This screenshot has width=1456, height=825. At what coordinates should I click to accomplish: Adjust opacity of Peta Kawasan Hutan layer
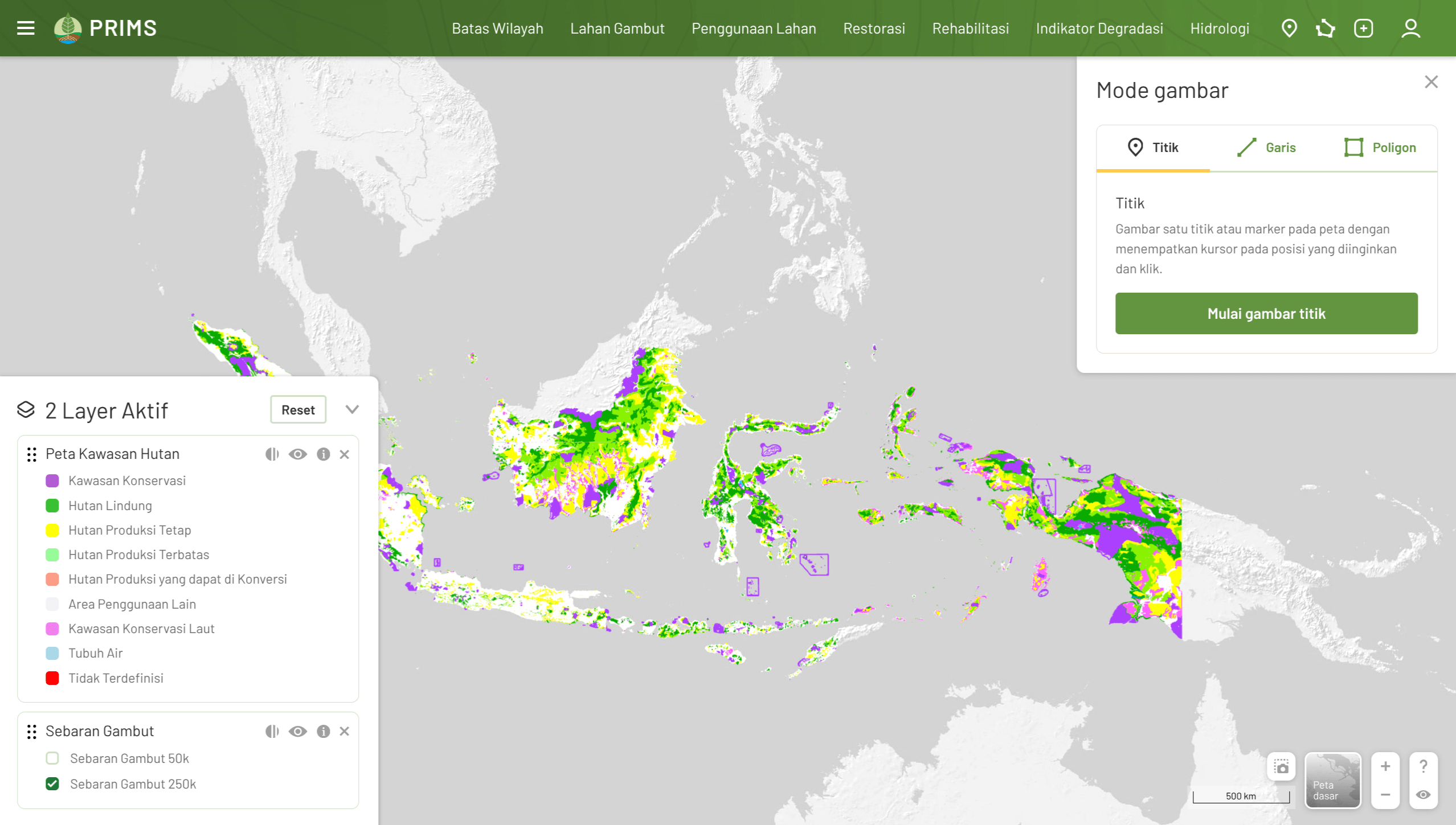(x=272, y=454)
